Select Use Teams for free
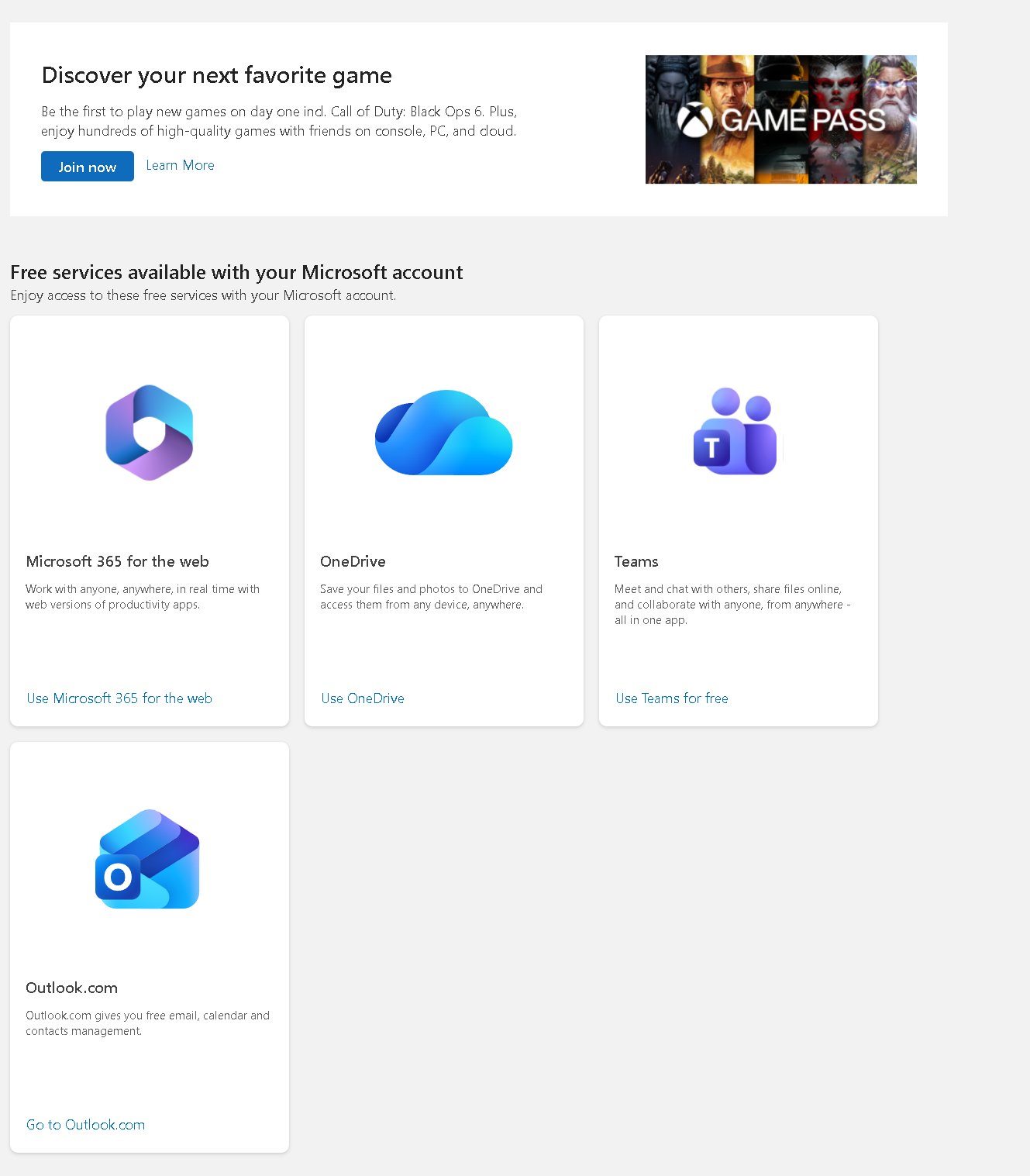 671,698
